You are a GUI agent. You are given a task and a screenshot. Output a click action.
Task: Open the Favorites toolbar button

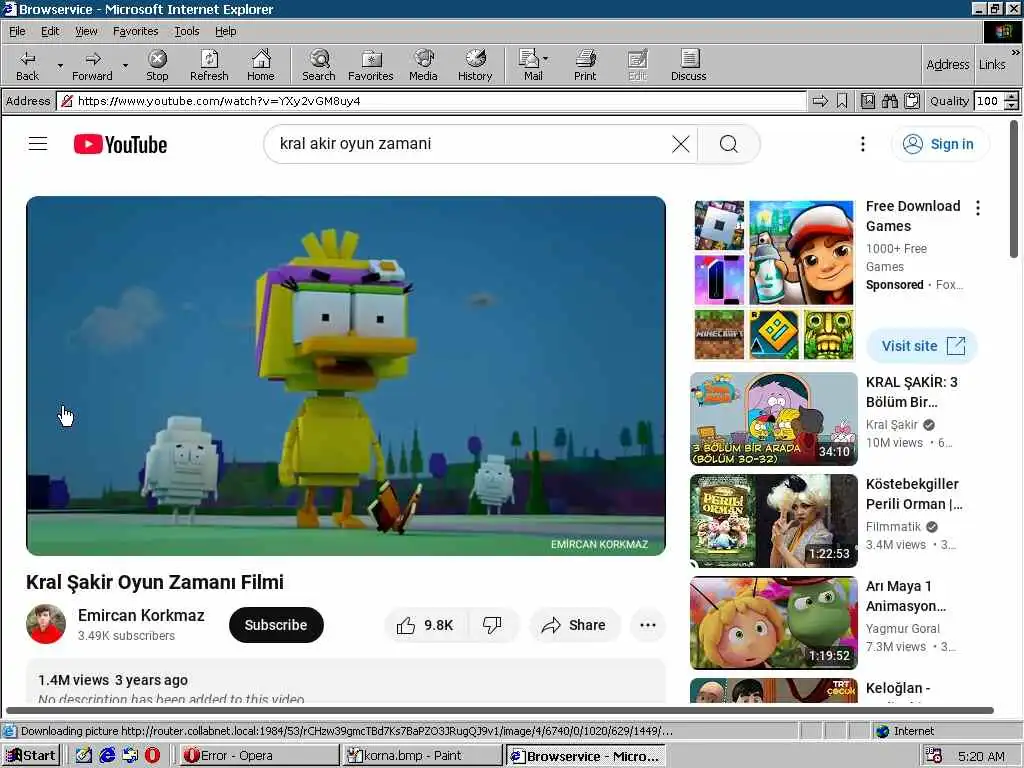(x=370, y=65)
